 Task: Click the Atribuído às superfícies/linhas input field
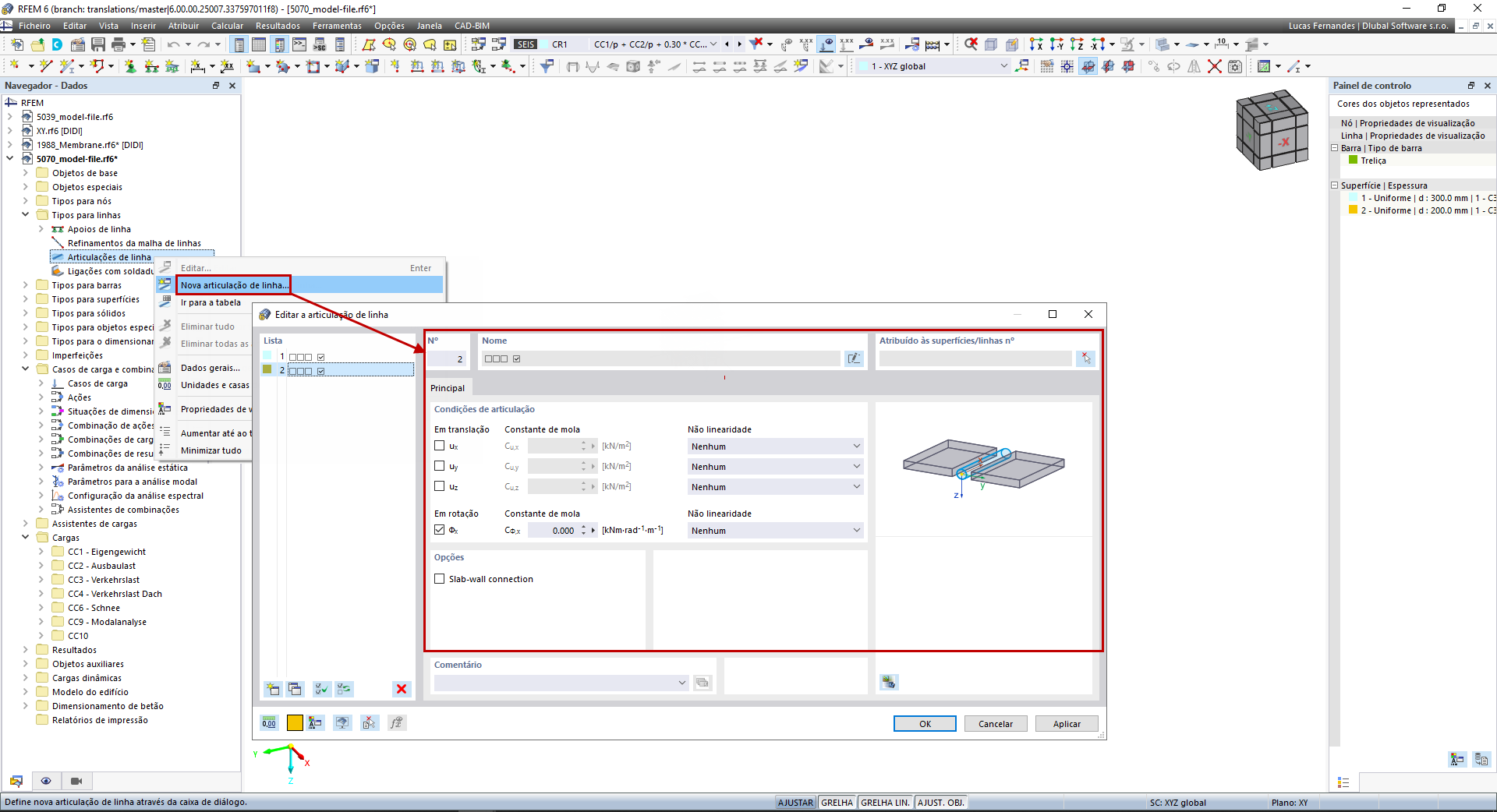pyautogui.click(x=975, y=358)
